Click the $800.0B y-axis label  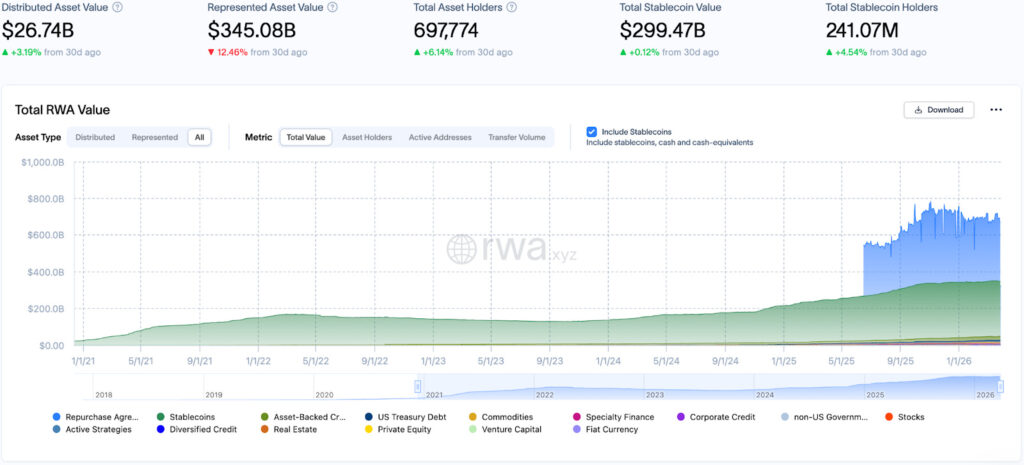point(44,199)
